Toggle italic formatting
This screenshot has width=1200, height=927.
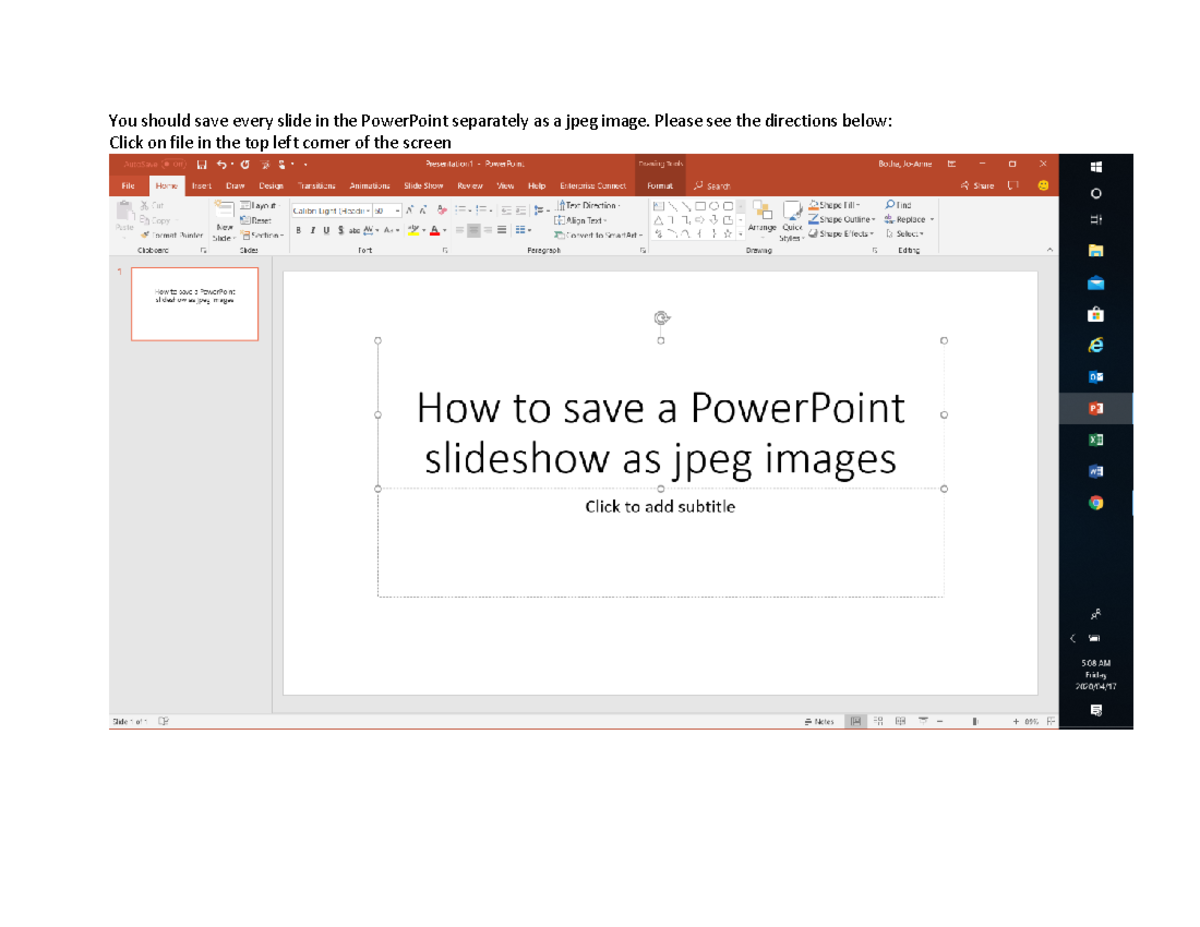pyautogui.click(x=312, y=229)
